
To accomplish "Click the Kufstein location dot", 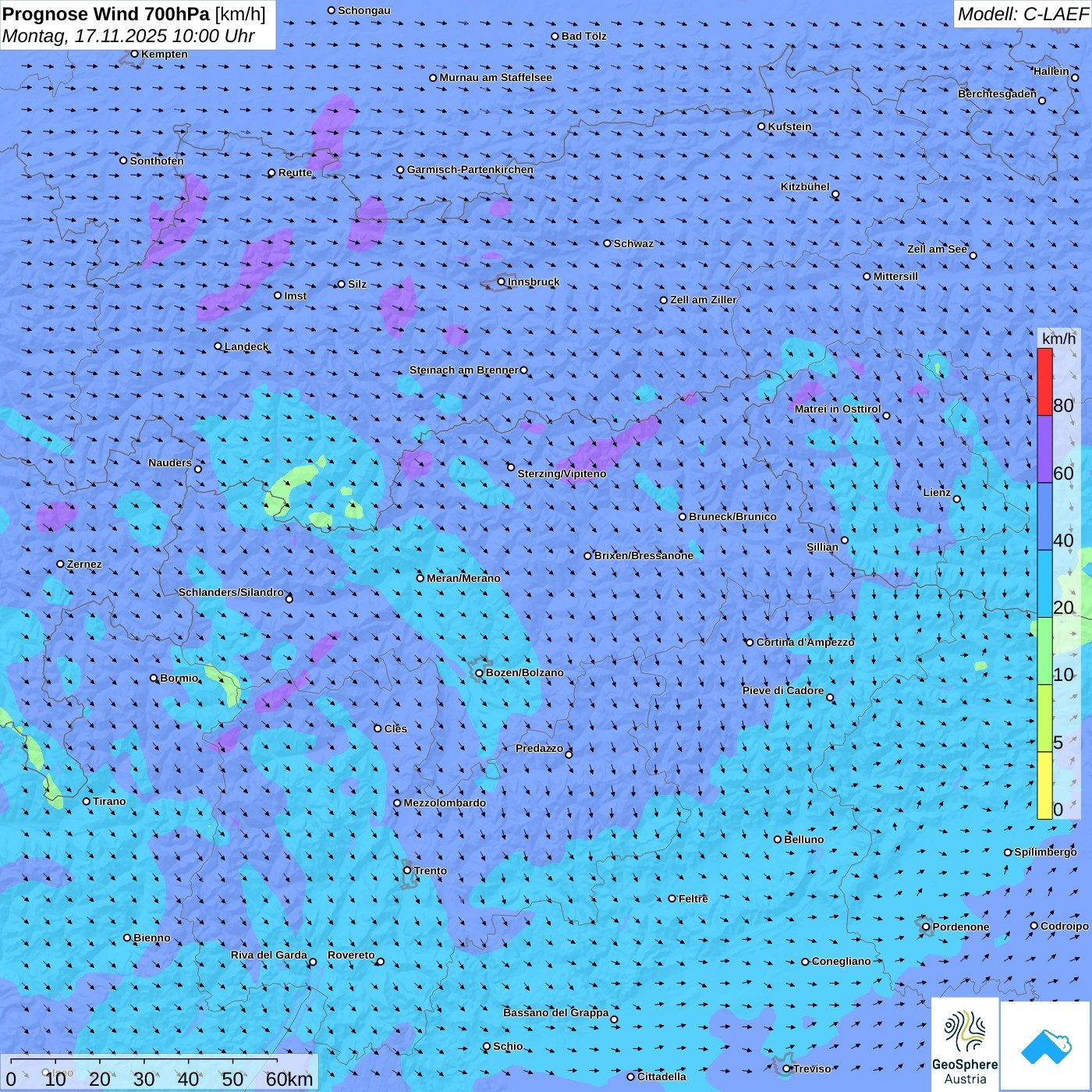I will 762,126.
